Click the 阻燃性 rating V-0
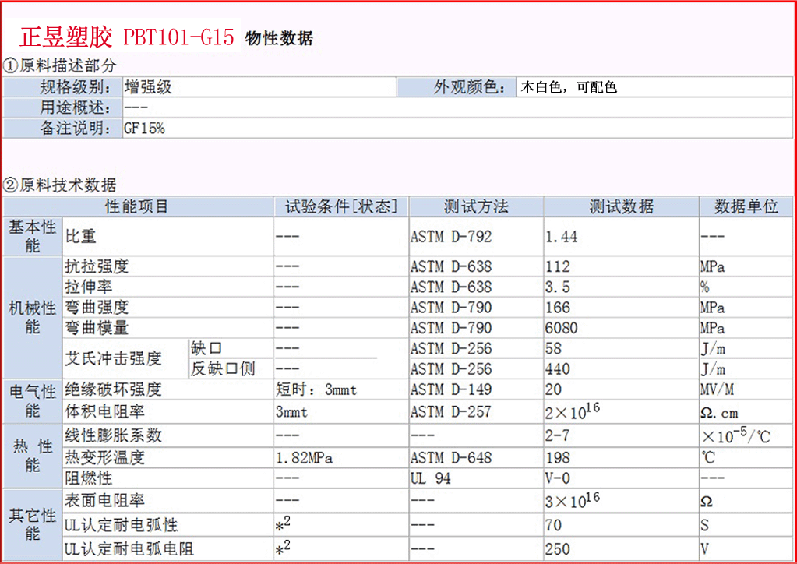 coord(557,478)
